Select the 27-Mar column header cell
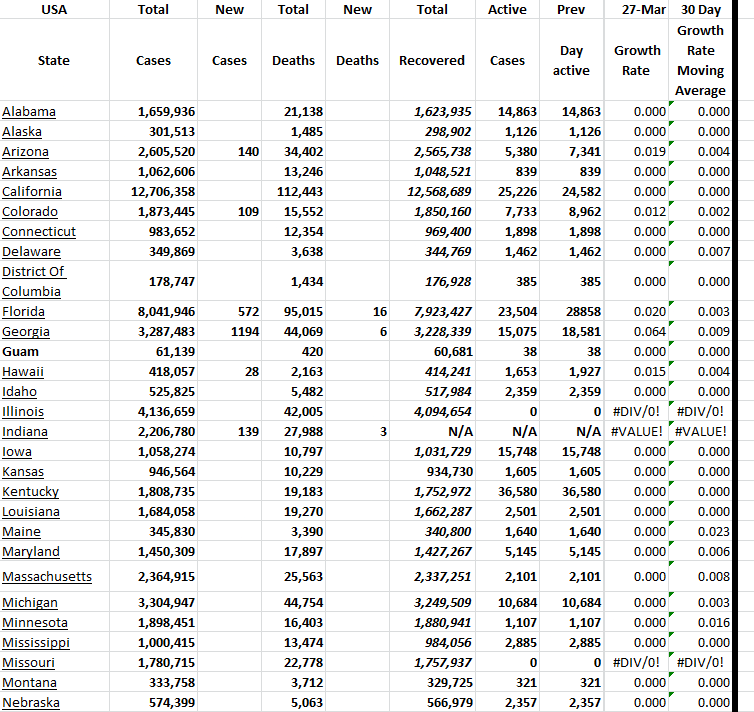The image size is (754, 712). 637,9
